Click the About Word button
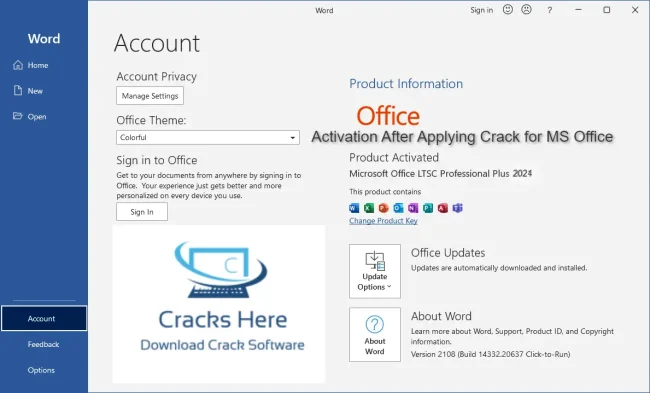 click(x=375, y=335)
